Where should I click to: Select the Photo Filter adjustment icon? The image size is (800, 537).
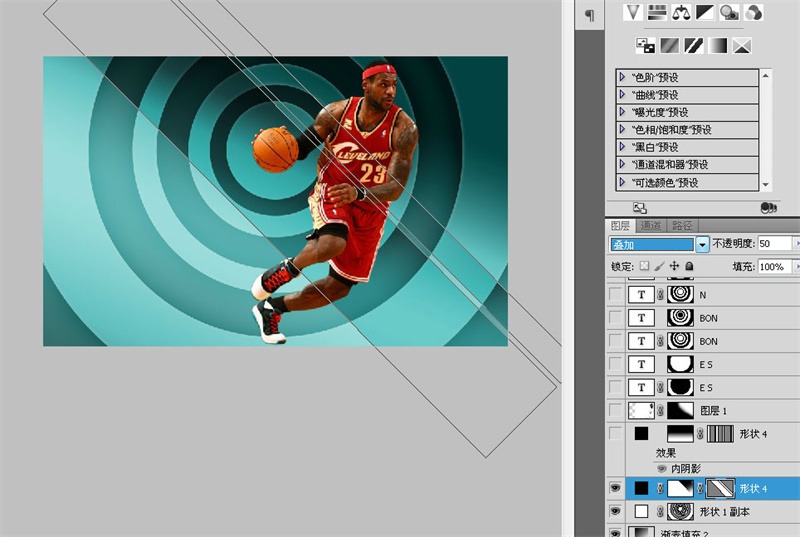point(730,12)
